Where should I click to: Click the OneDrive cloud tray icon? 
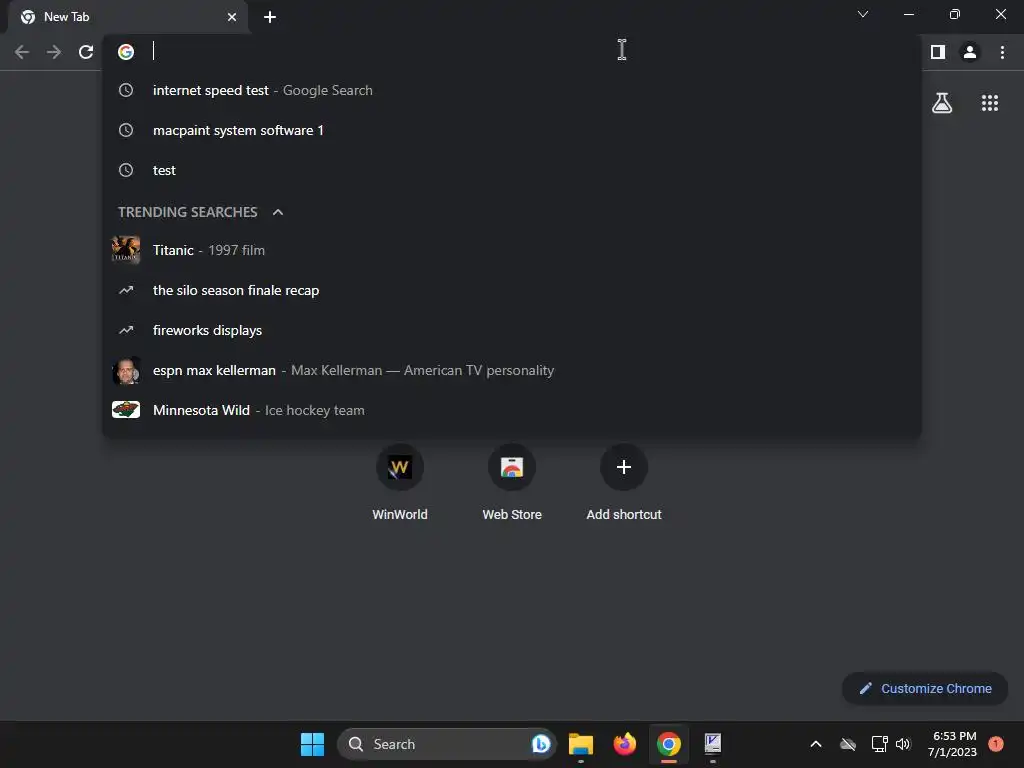pos(848,744)
